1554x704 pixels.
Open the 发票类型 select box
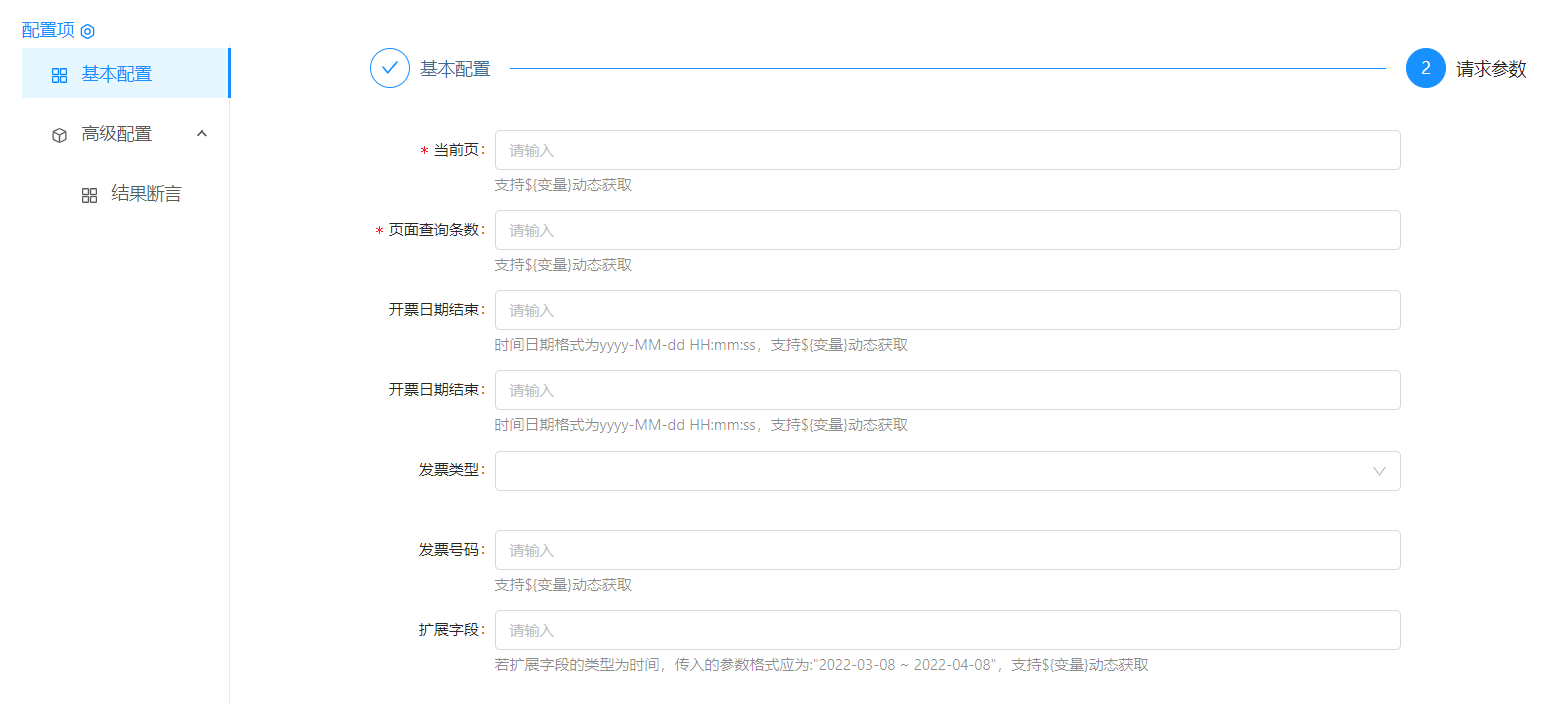tap(930, 471)
